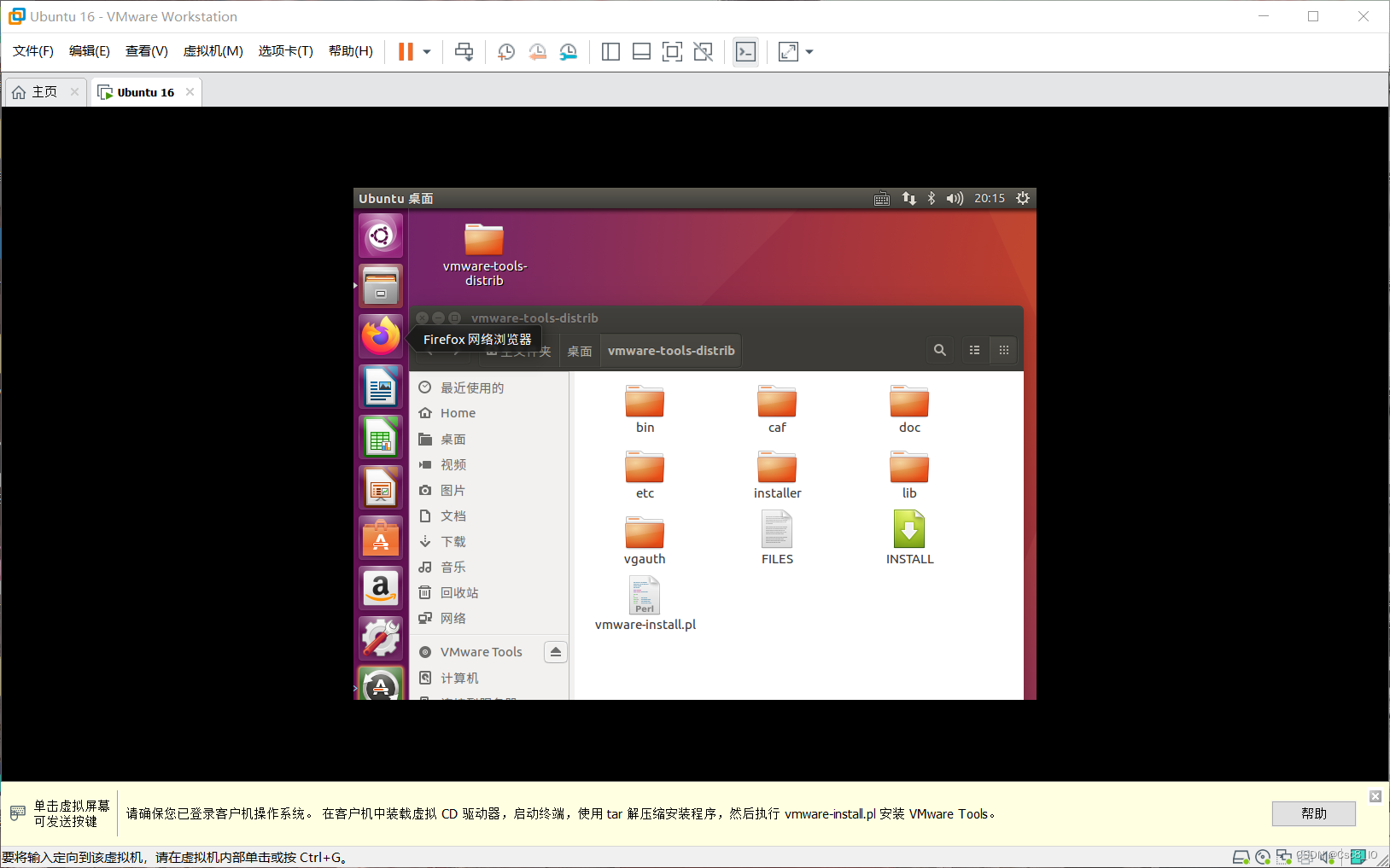Image resolution: width=1390 pixels, height=868 pixels.
Task: Open the 帮助(H) menu
Action: 351,51
